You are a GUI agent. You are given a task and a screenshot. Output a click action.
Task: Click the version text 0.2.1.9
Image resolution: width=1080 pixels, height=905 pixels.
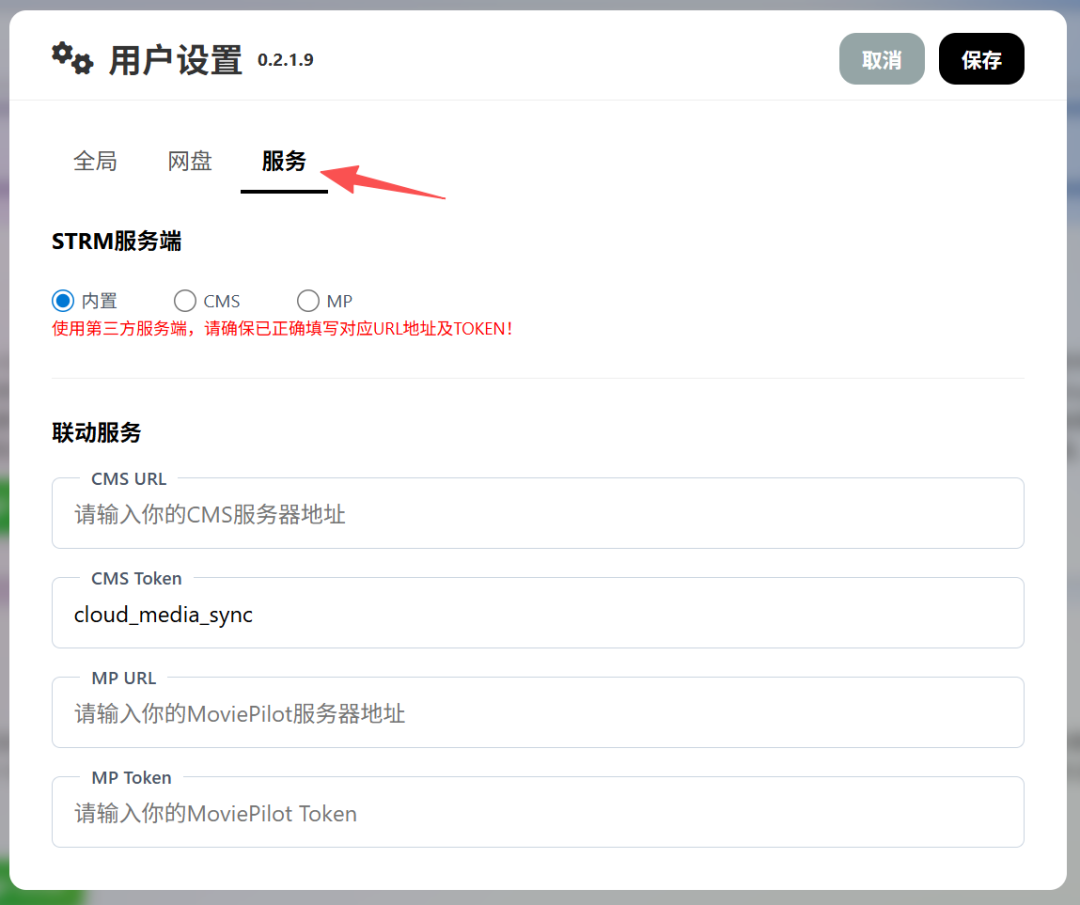(285, 61)
